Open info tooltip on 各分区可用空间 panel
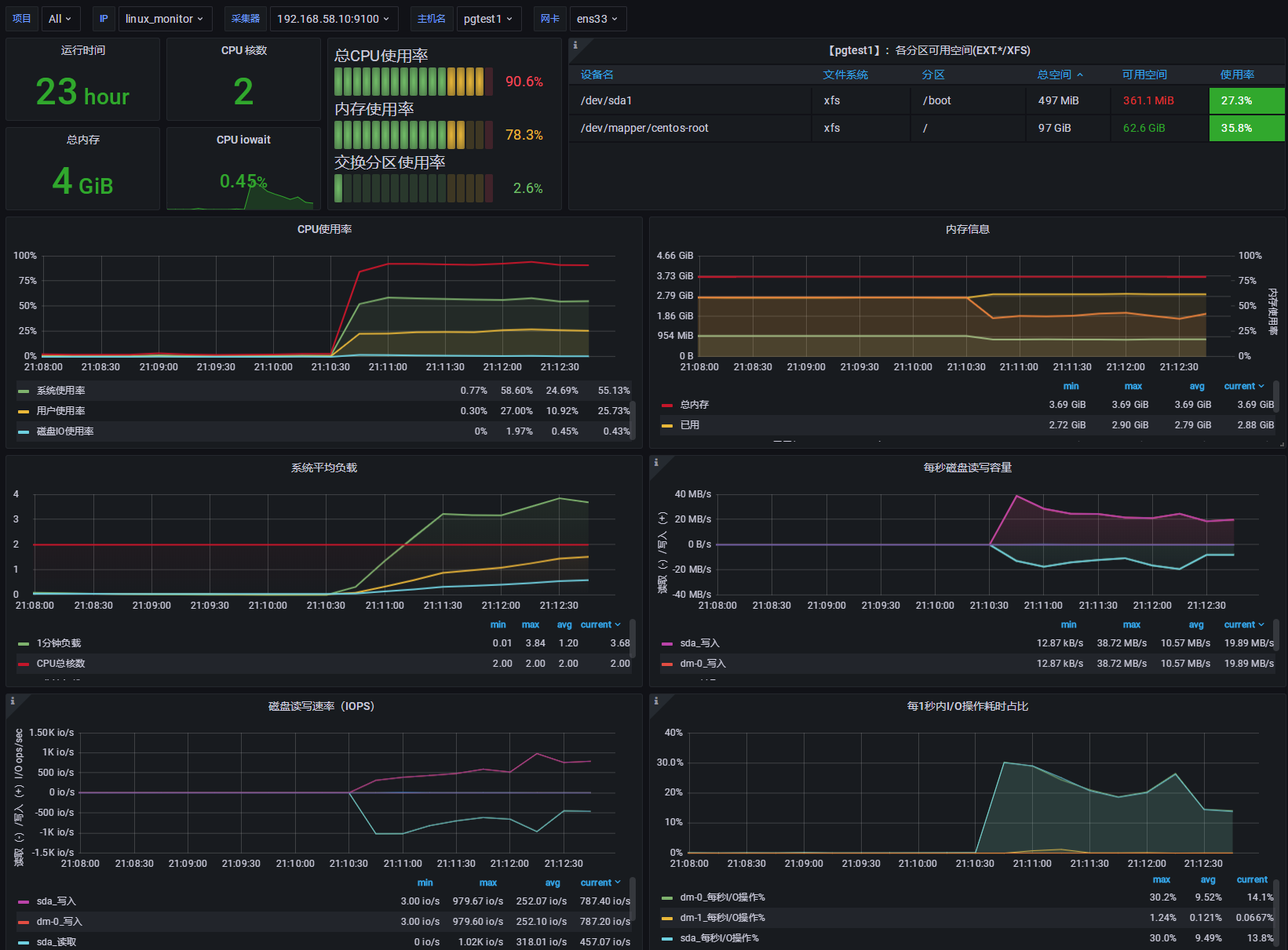 pyautogui.click(x=574, y=46)
